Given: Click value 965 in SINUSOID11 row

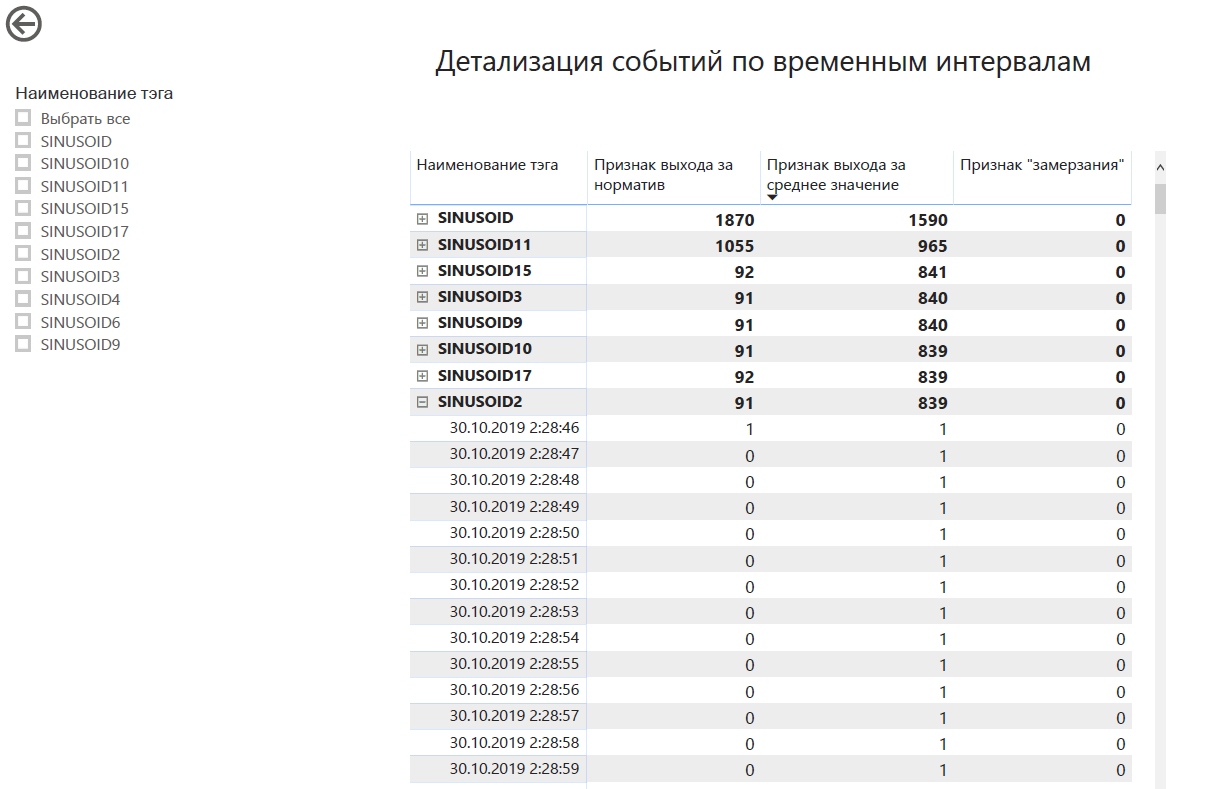Looking at the screenshot, I should (932, 246).
